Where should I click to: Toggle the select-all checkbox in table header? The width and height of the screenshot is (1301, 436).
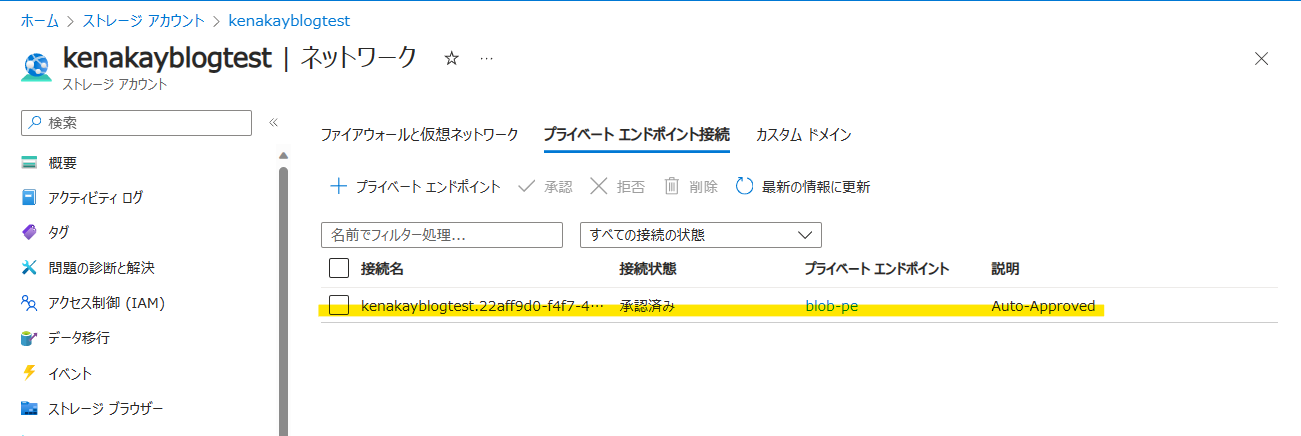point(339,268)
